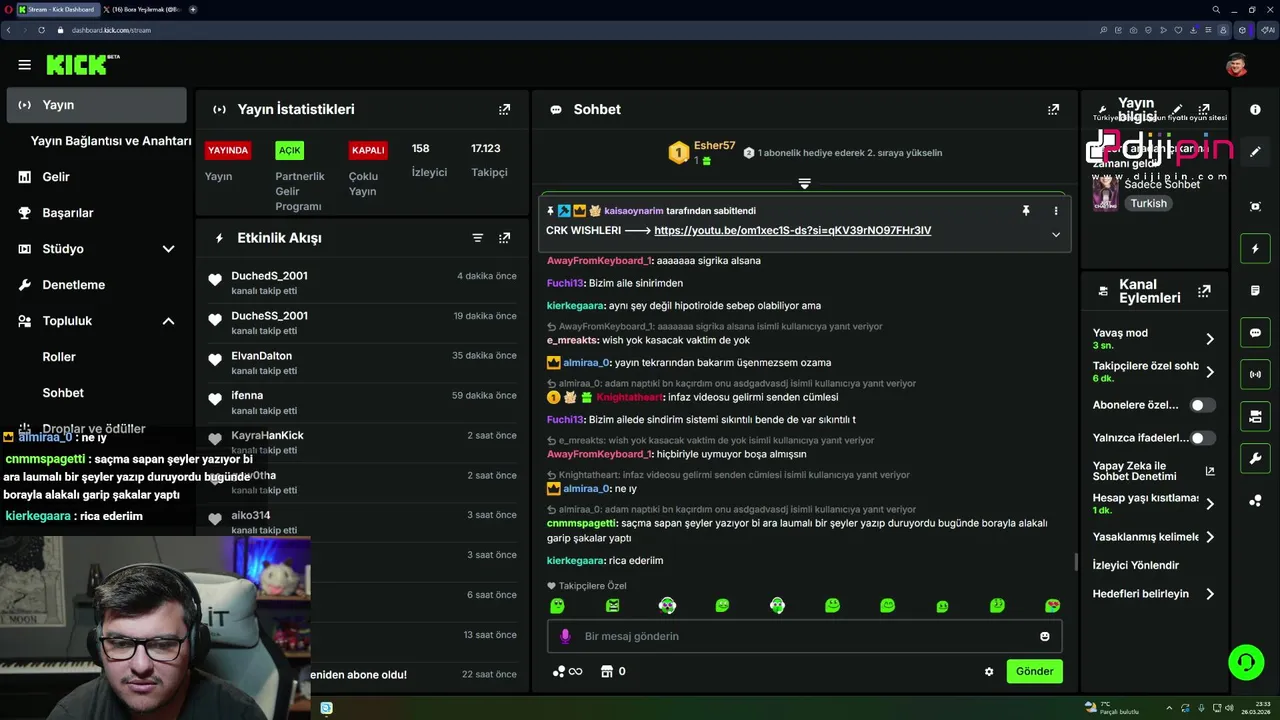The width and height of the screenshot is (1280, 720).
Task: Open Sohbet under Topluluk
Action: pyautogui.click(x=63, y=393)
